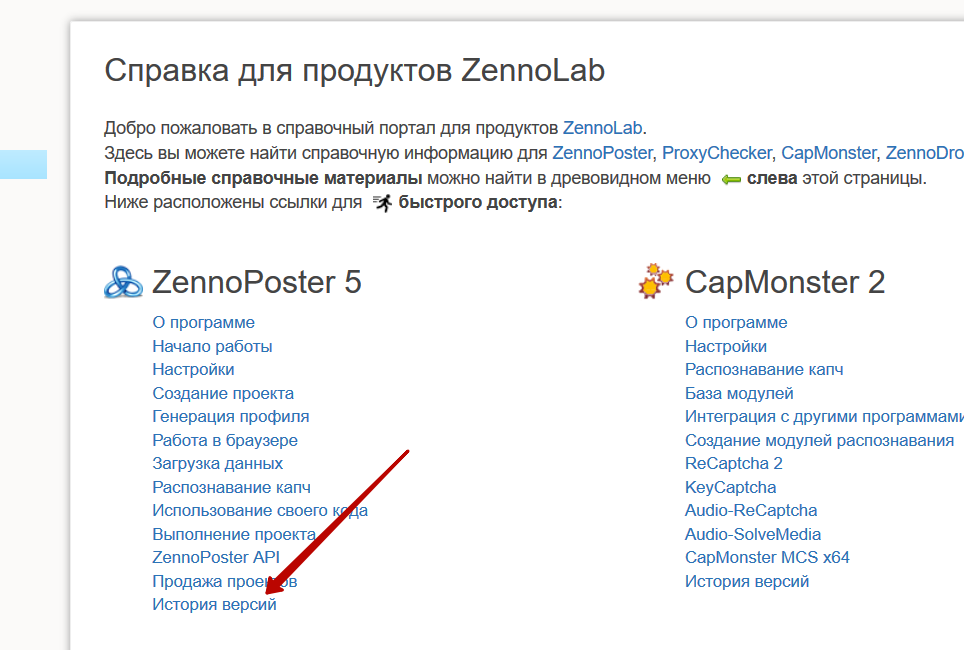Viewport: 964px width, 650px height.
Task: Open ZennoPoster "Создание проекта" link
Action: (x=223, y=393)
